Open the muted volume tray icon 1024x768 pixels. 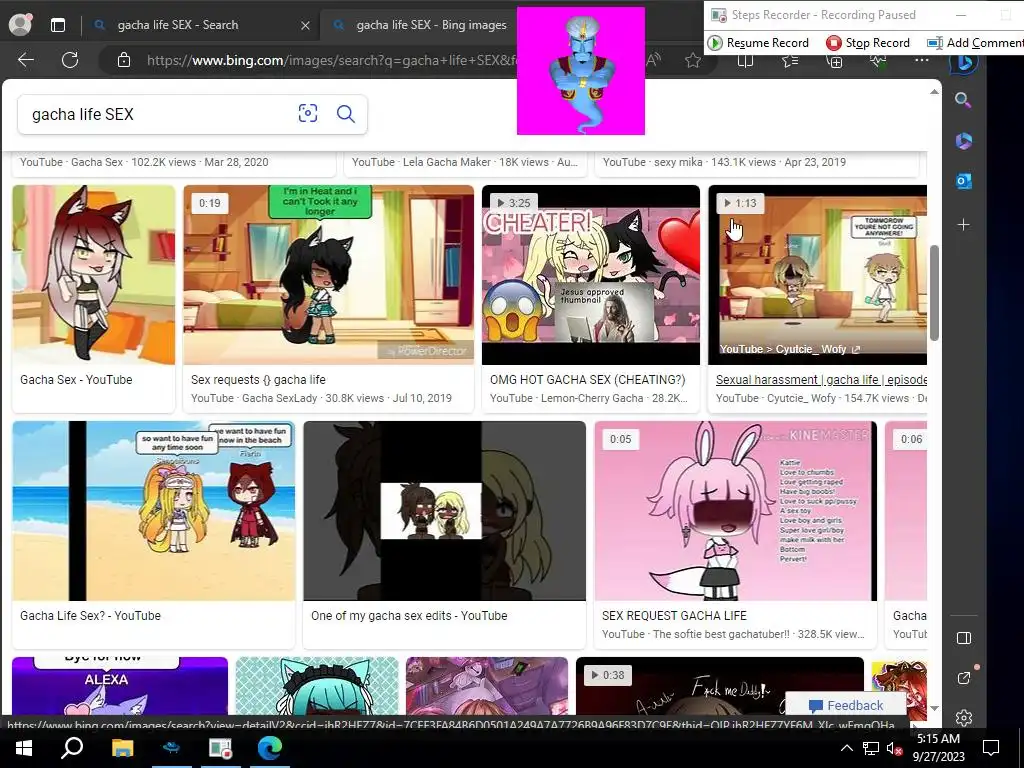coord(895,748)
